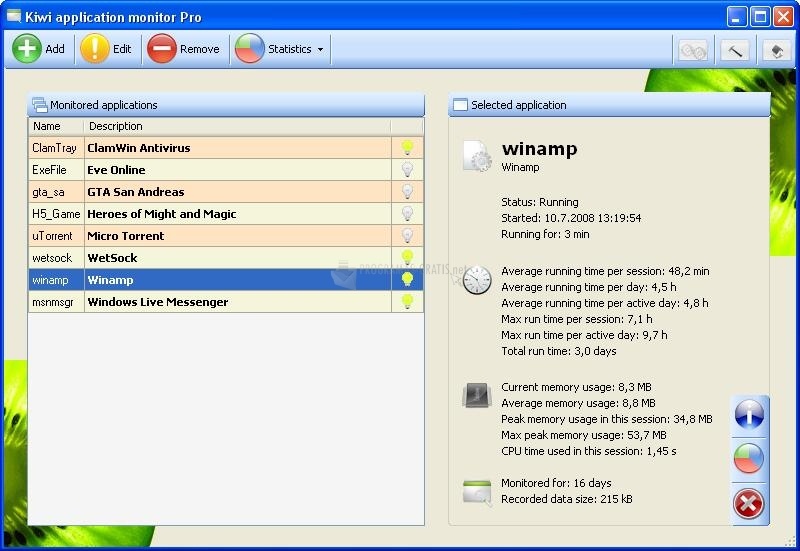Open the Statistics pie chart button
Image resolution: width=800 pixels, height=551 pixels.
pos(273,49)
